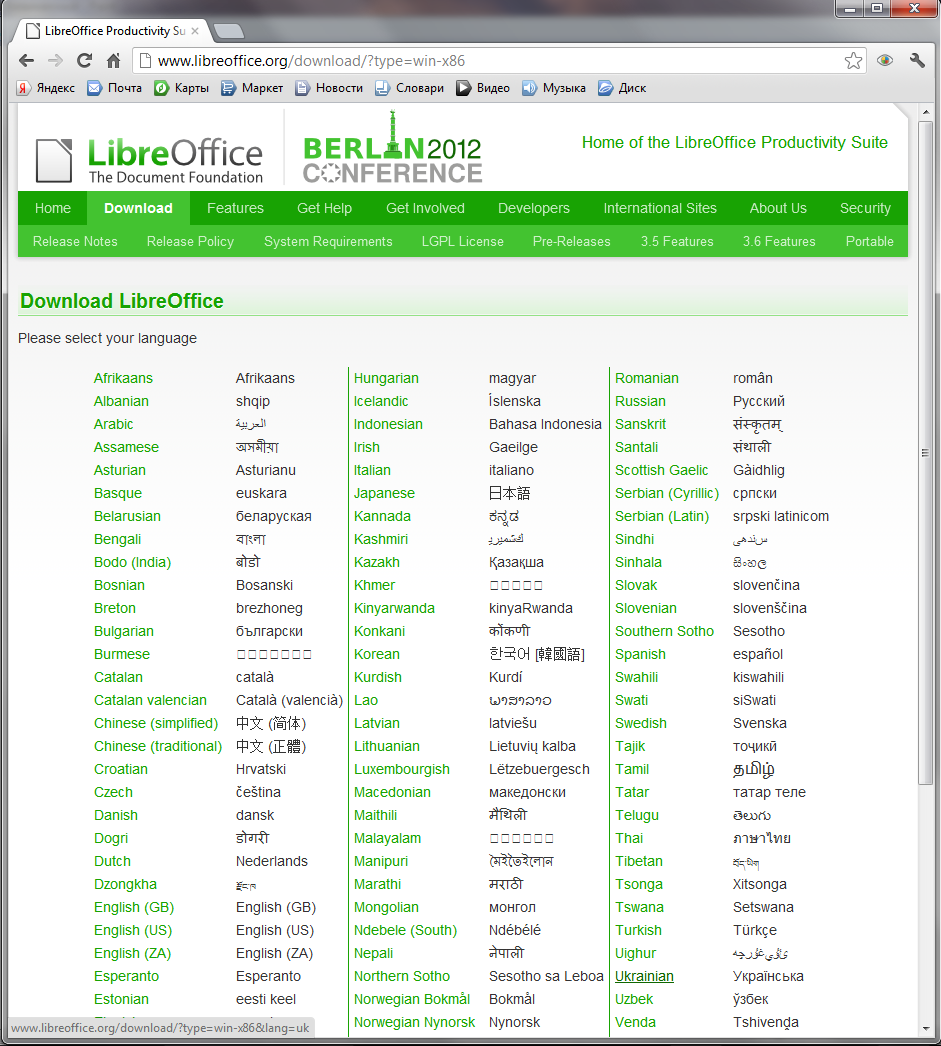Image resolution: width=941 pixels, height=1046 pixels.
Task: Open the Диск bookmark
Action: point(622,88)
